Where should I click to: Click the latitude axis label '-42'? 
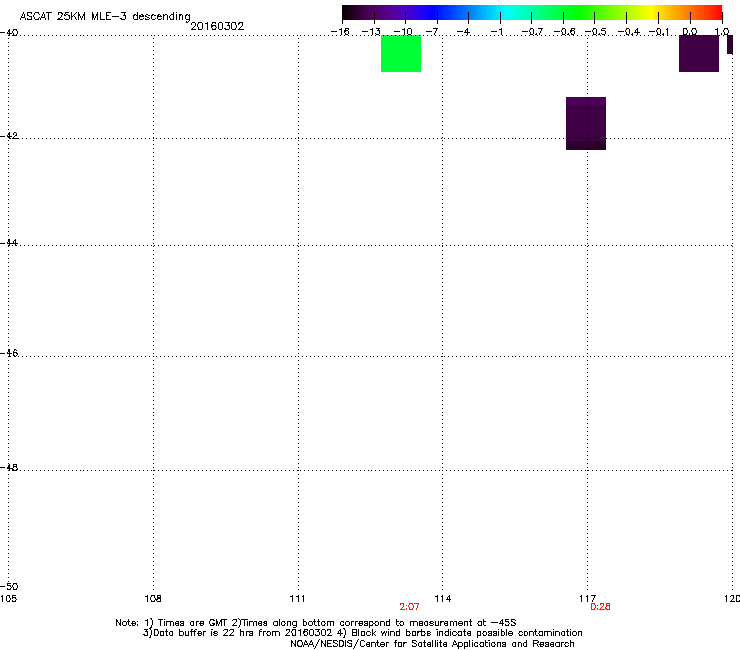coord(9,135)
